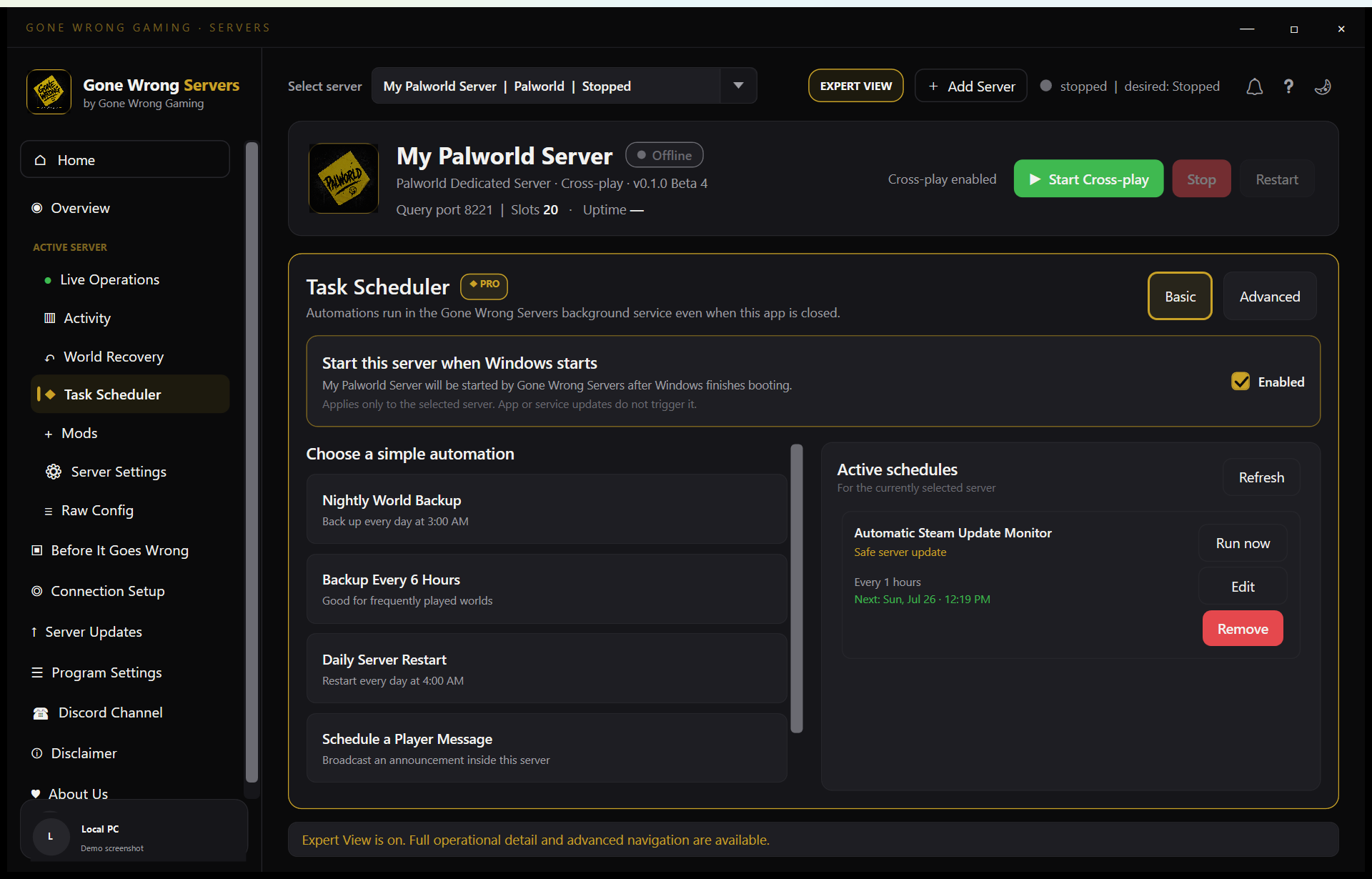Click the Discord Channel icon
Image resolution: width=1372 pixels, height=879 pixels.
[x=41, y=713]
